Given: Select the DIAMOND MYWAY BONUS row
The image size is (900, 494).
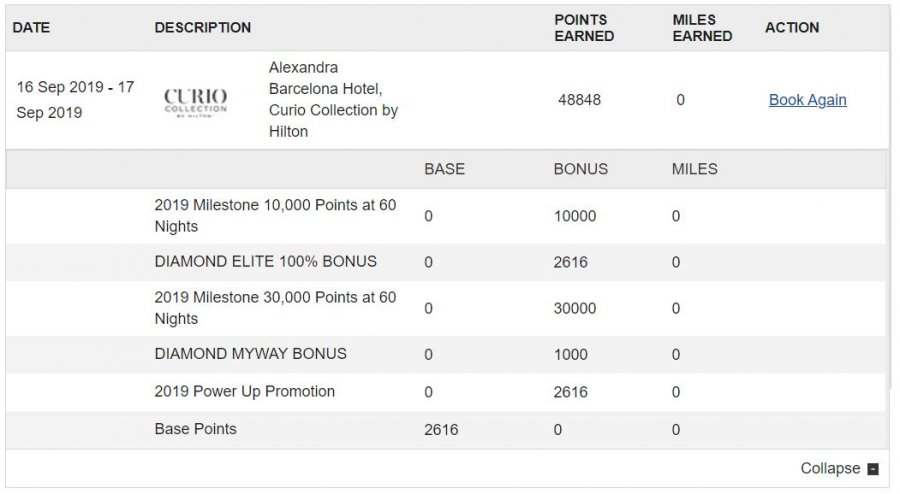Looking at the screenshot, I should [251, 354].
